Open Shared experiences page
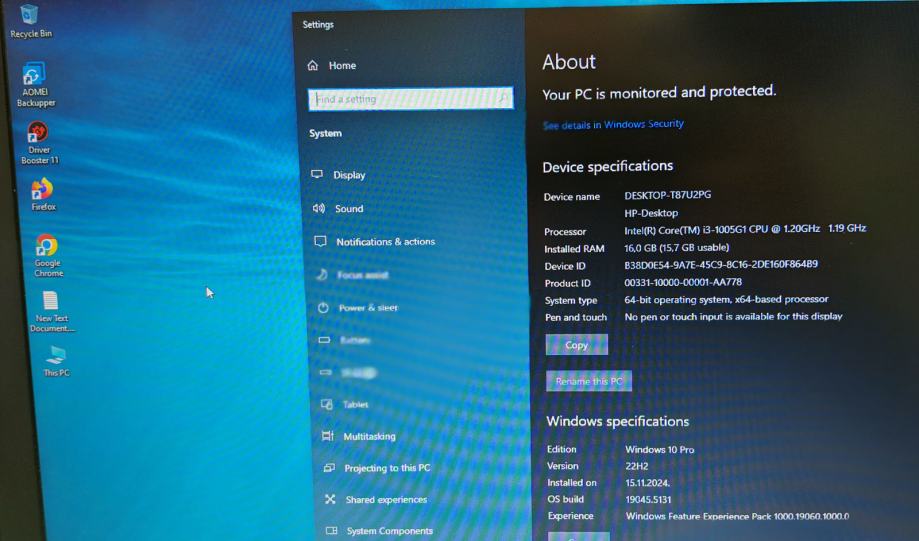This screenshot has width=919, height=541. [386, 499]
